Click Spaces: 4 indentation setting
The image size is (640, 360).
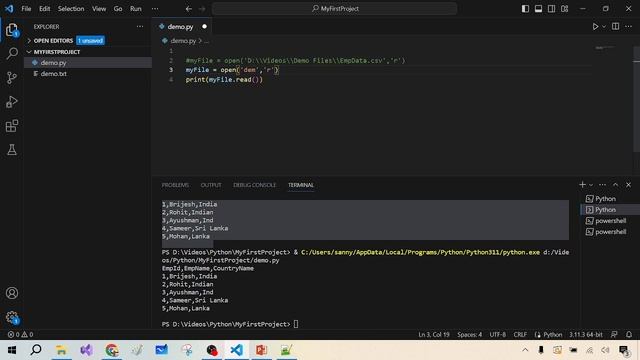[469, 335]
